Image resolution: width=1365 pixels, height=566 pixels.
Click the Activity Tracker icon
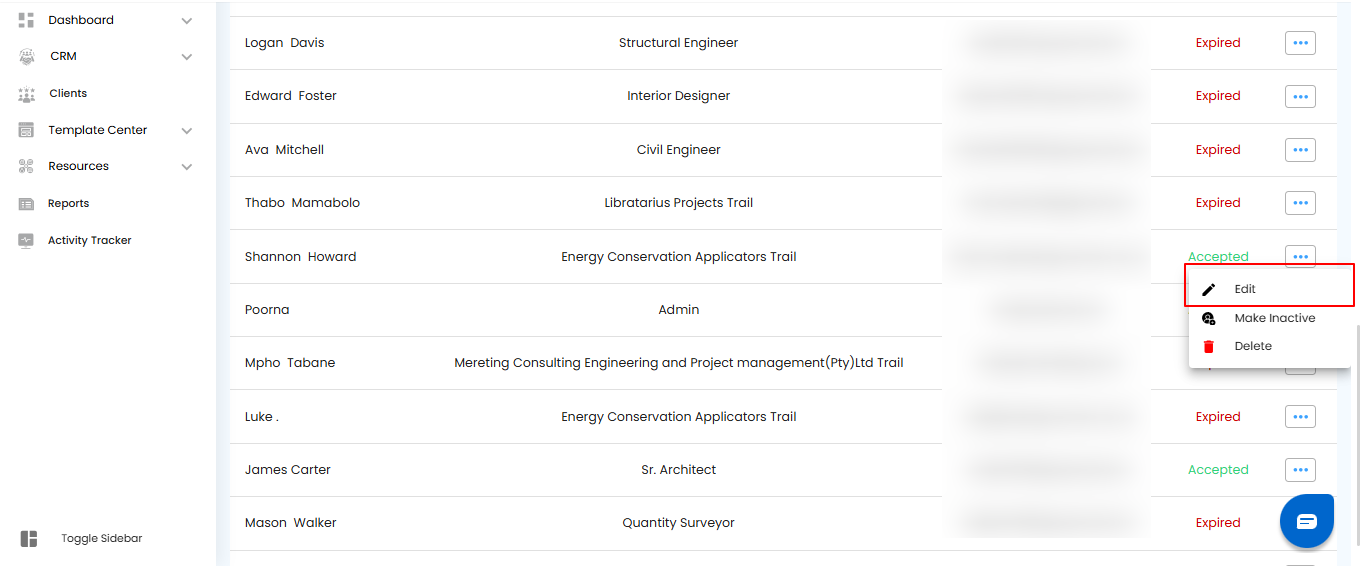(27, 241)
